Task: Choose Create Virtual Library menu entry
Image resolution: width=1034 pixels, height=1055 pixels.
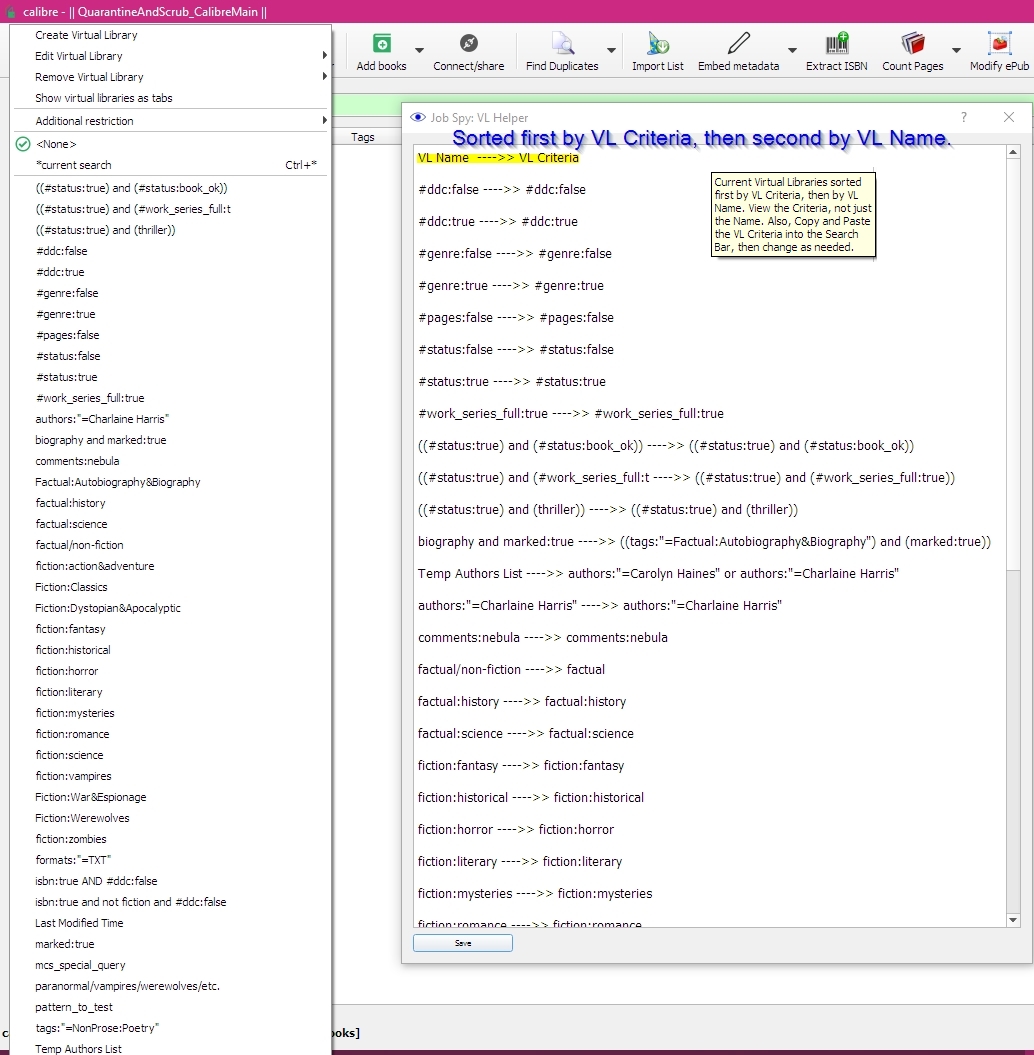Action: (171, 35)
